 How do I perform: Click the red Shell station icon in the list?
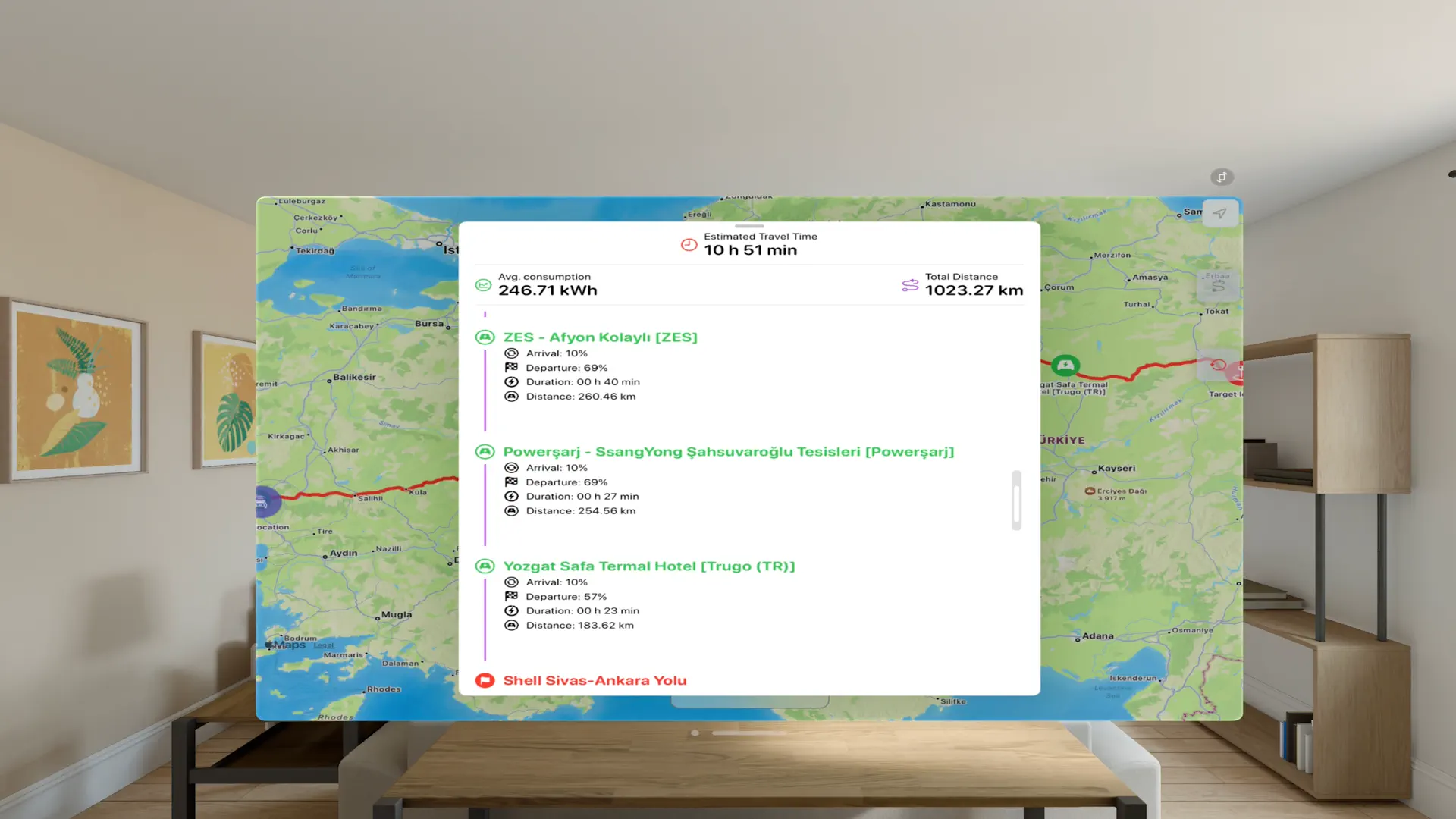pyautogui.click(x=485, y=680)
